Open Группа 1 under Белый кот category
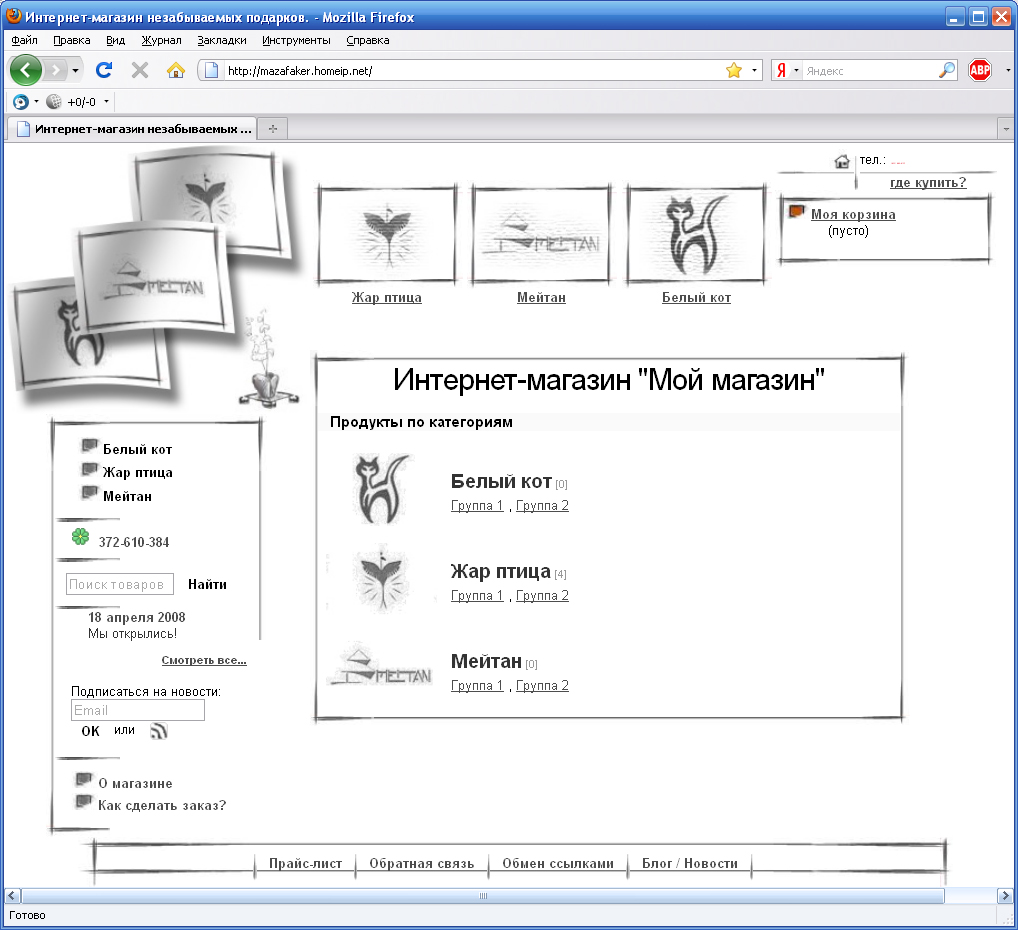This screenshot has width=1018, height=930. click(x=477, y=505)
